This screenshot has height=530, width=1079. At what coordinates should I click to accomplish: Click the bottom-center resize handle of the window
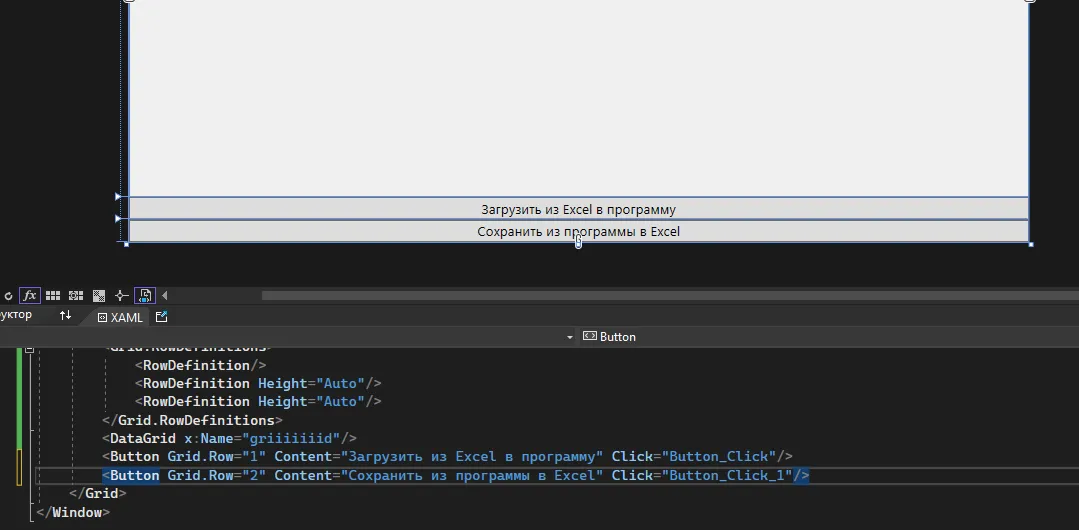[578, 243]
